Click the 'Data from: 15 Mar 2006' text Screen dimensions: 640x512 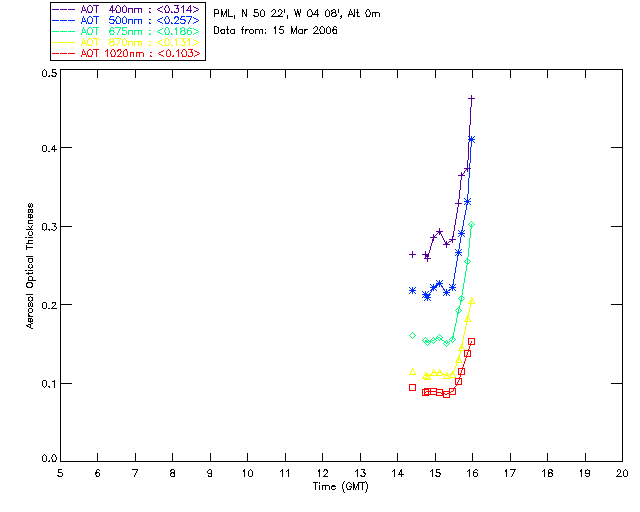click(276, 30)
